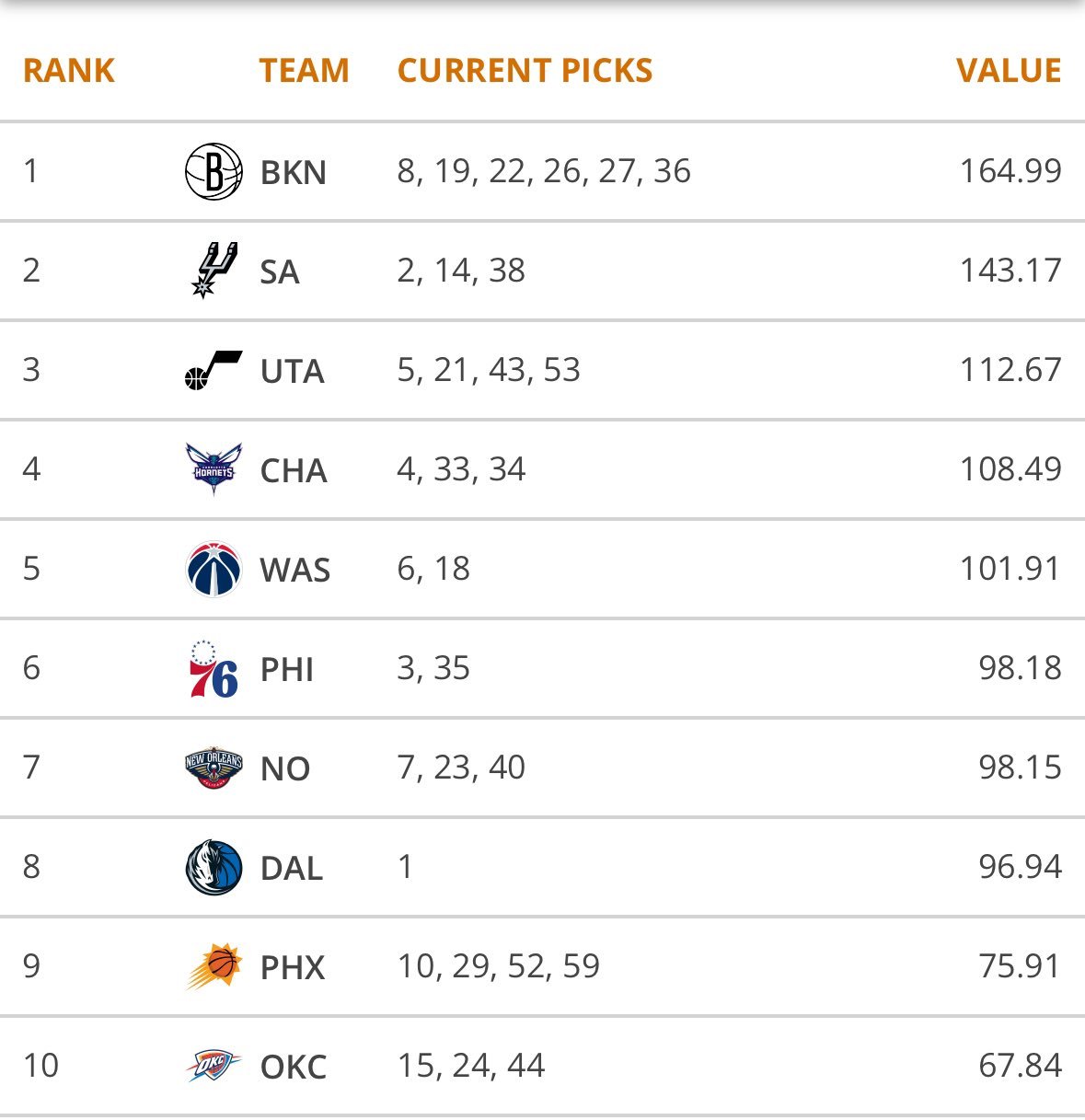Screen dimensions: 1085x1120
Task: Open the DAL team name link
Action: click(292, 869)
